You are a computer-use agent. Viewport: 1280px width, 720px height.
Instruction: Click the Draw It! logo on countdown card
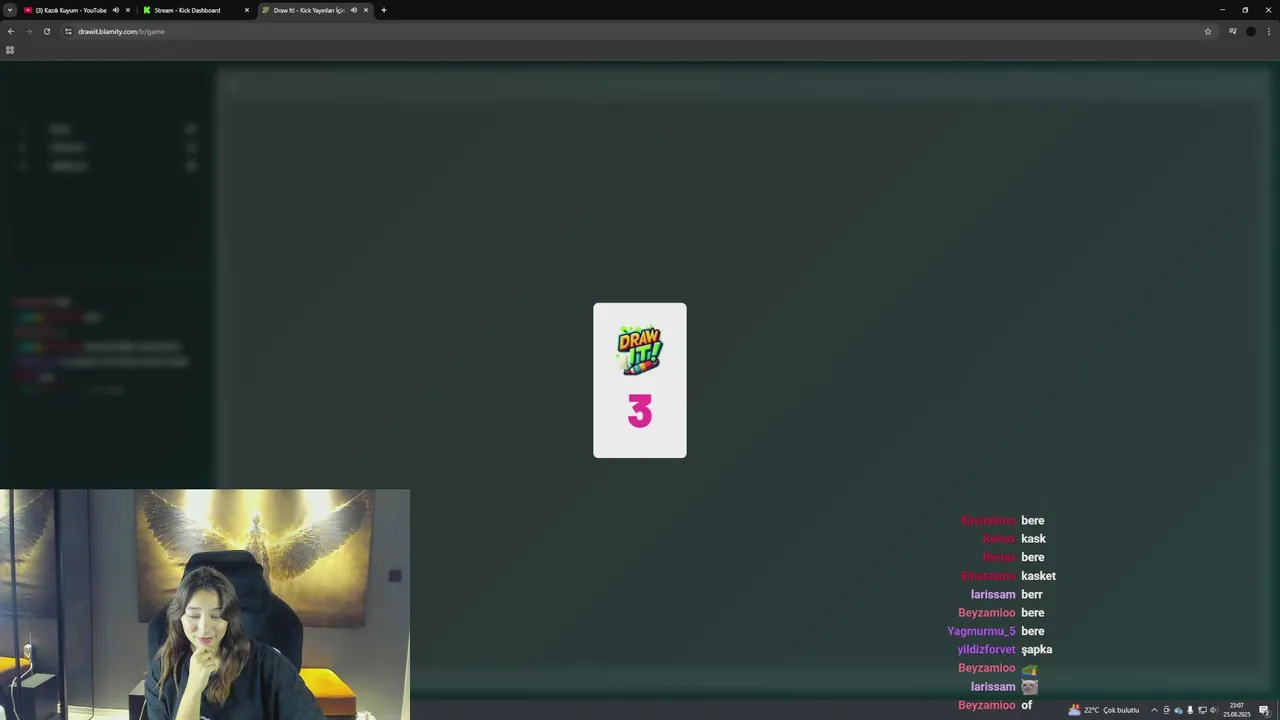pyautogui.click(x=640, y=350)
